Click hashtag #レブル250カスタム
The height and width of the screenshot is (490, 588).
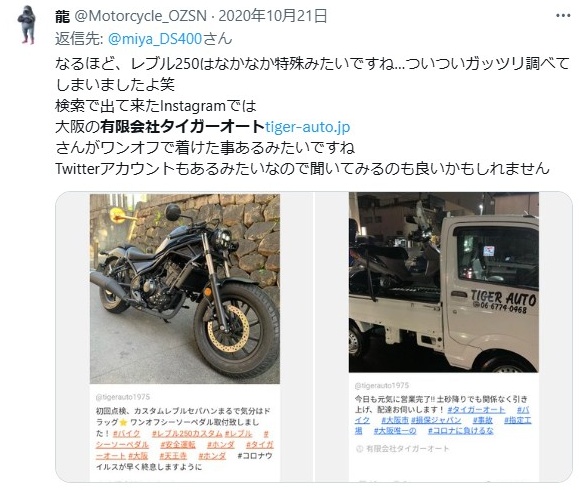[187, 434]
